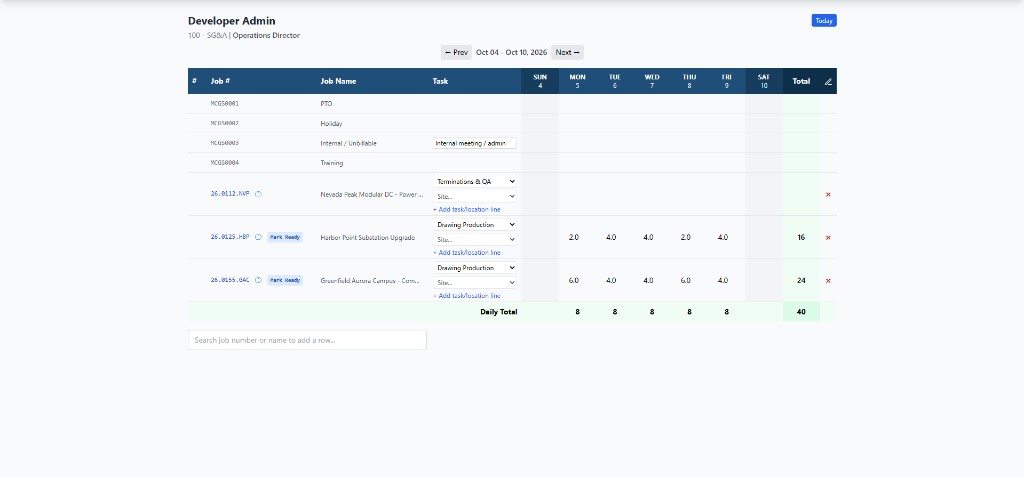
Task: Click the Nevada Peak Modular DC job name
Action: coord(372,195)
